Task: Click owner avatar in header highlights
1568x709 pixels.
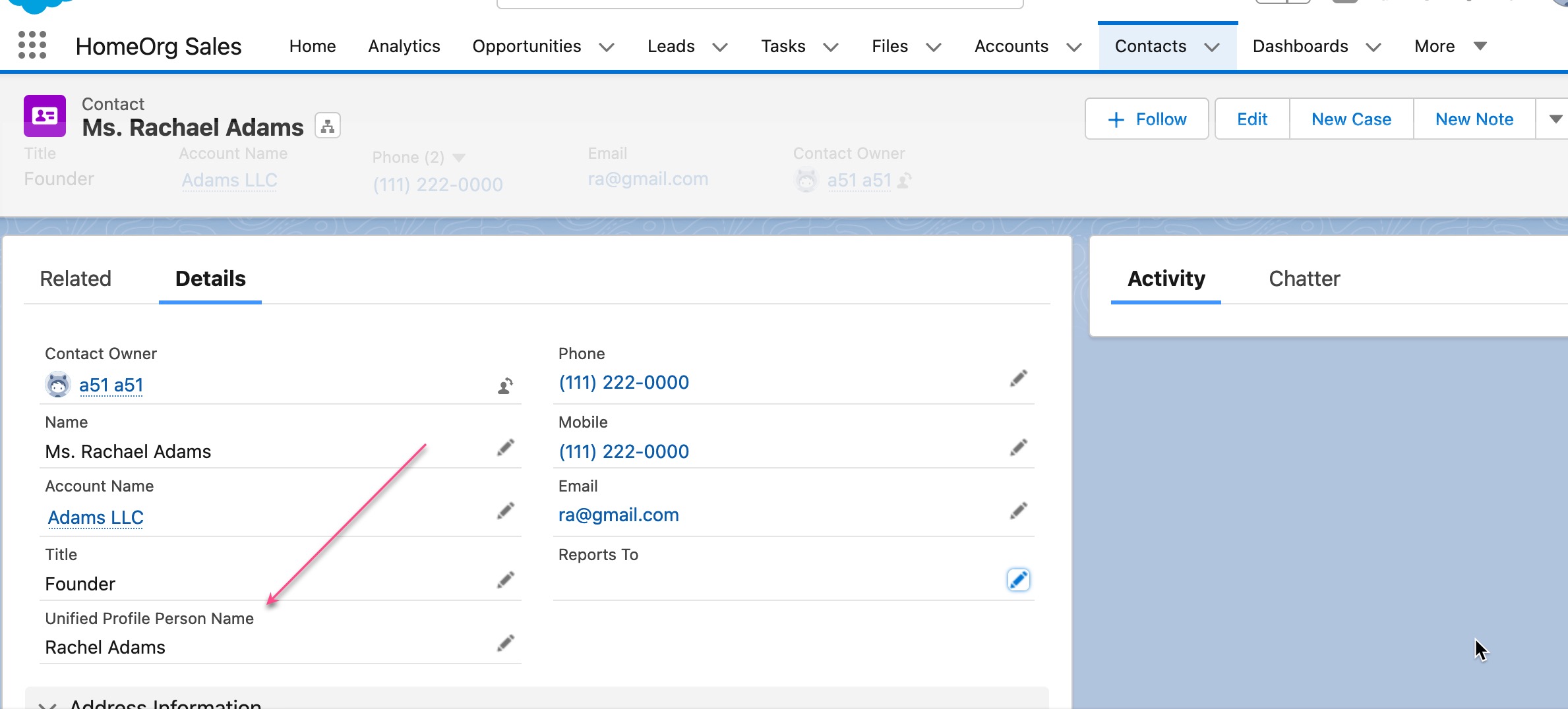Action: point(806,180)
